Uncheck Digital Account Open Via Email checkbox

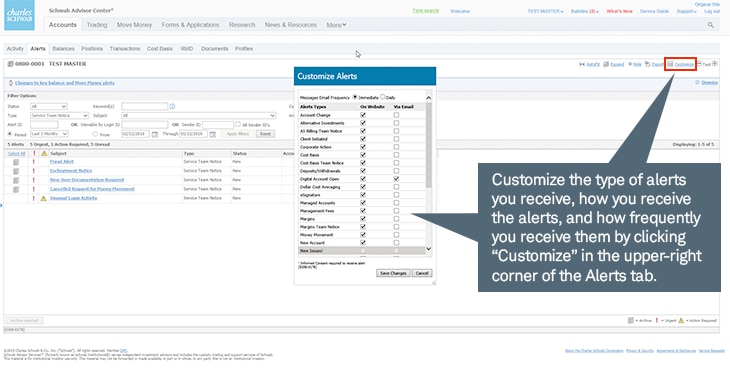396,179
